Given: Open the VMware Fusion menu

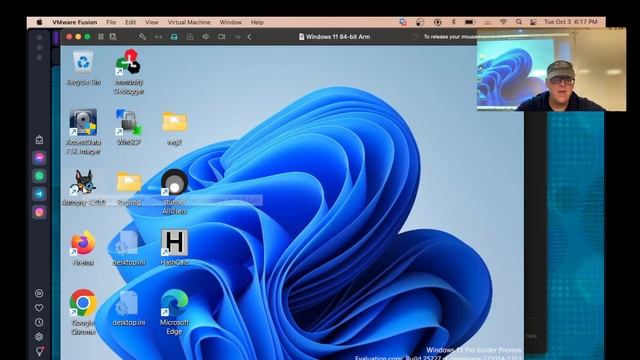Looking at the screenshot, I should tap(75, 22).
